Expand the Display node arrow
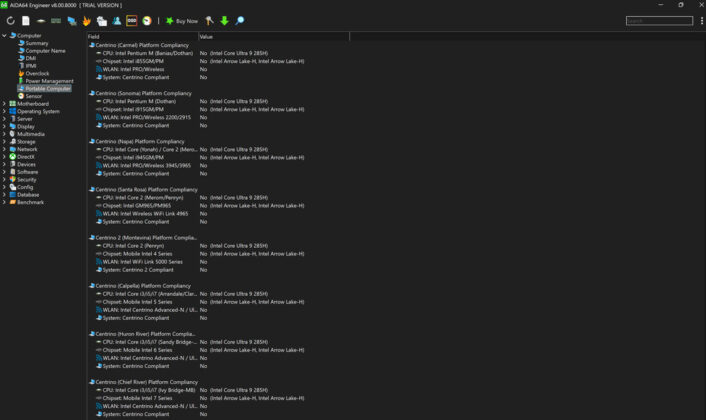 click(x=4, y=126)
